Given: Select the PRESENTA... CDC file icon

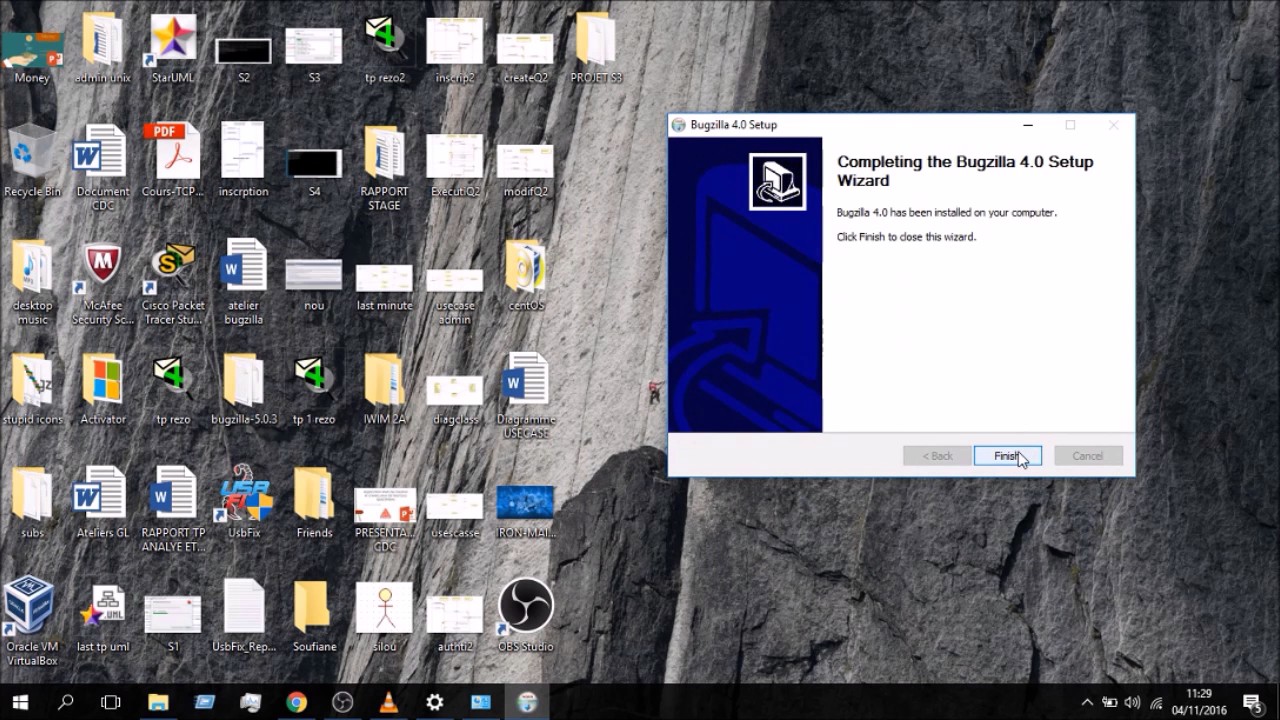Looking at the screenshot, I should 385,520.
